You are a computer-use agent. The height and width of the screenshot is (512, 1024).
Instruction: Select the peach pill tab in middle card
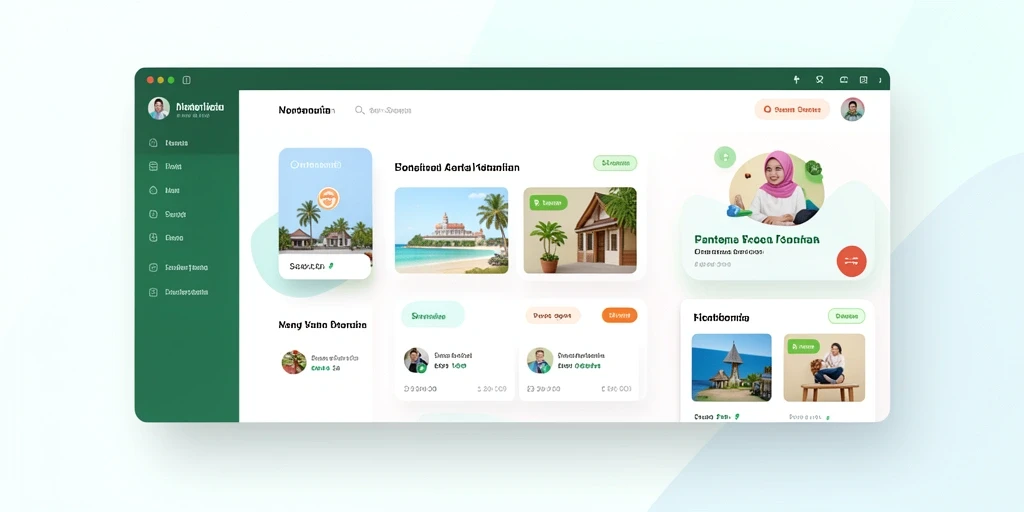point(552,315)
